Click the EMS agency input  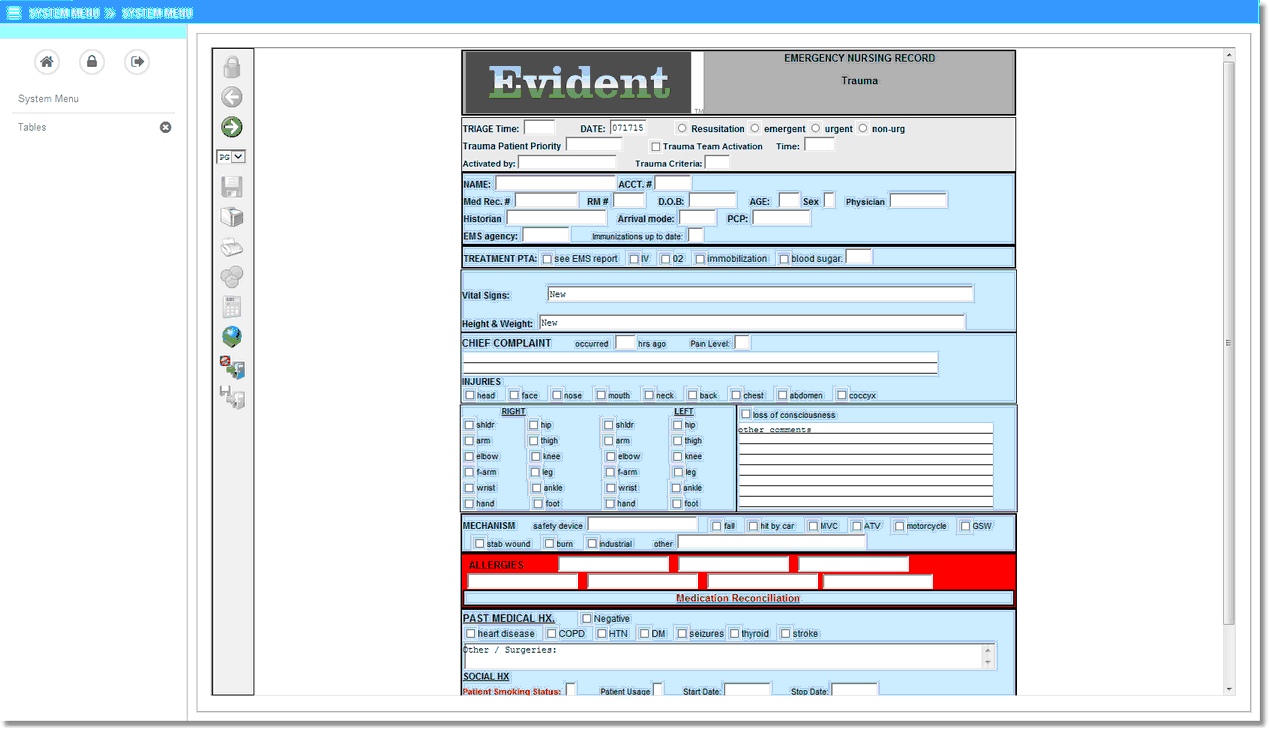tap(546, 235)
